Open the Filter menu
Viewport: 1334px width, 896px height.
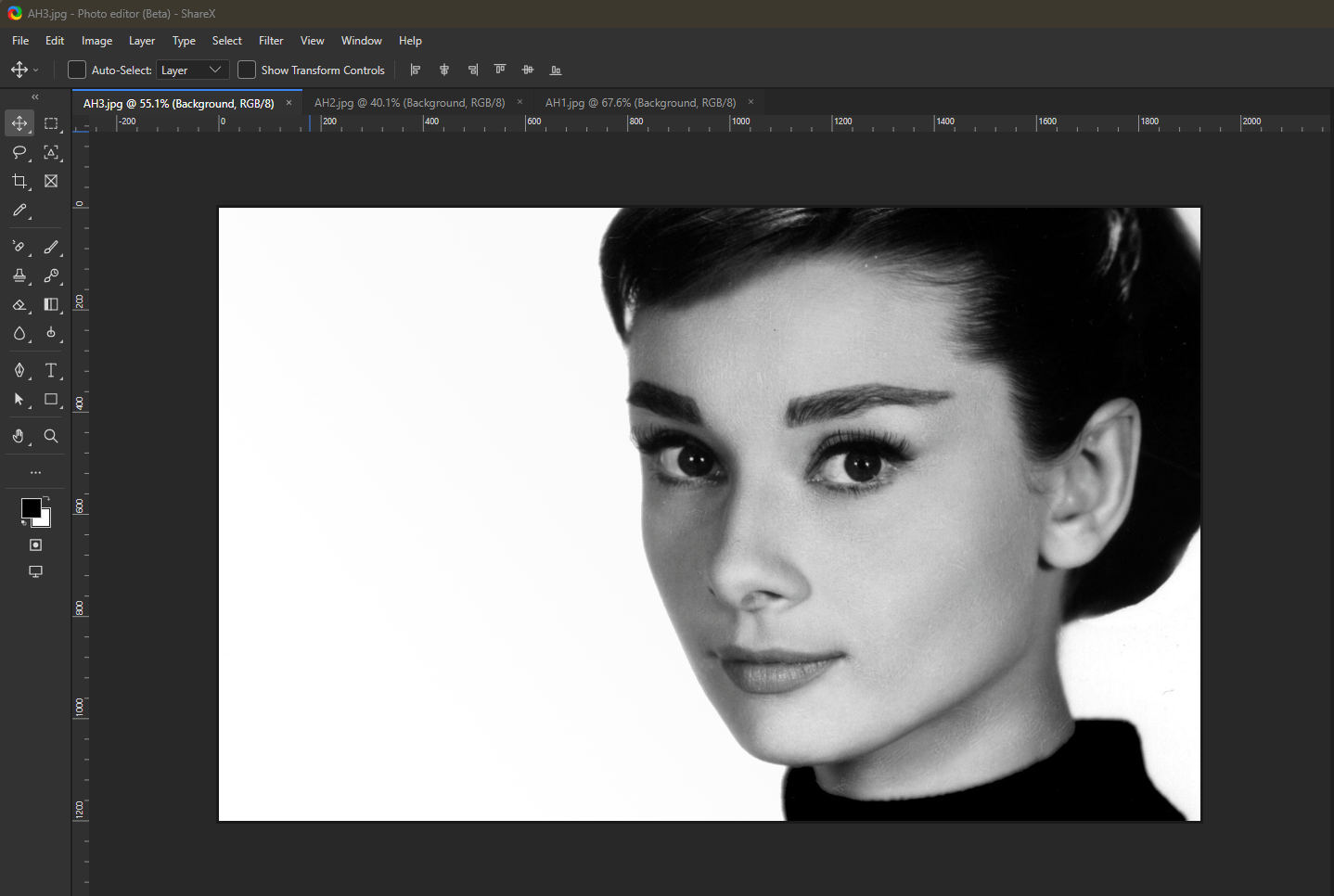[x=271, y=41]
